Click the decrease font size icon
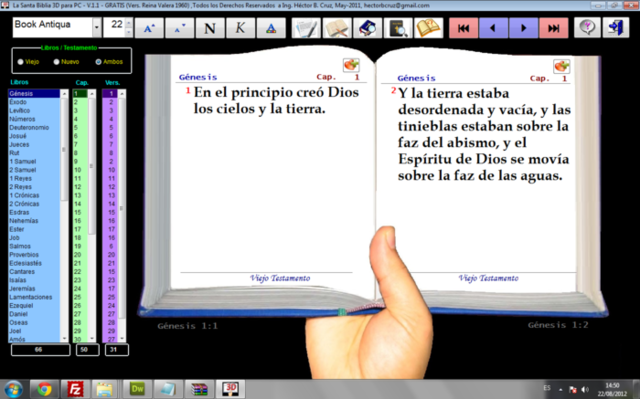This screenshot has height=399, width=640. click(180, 28)
